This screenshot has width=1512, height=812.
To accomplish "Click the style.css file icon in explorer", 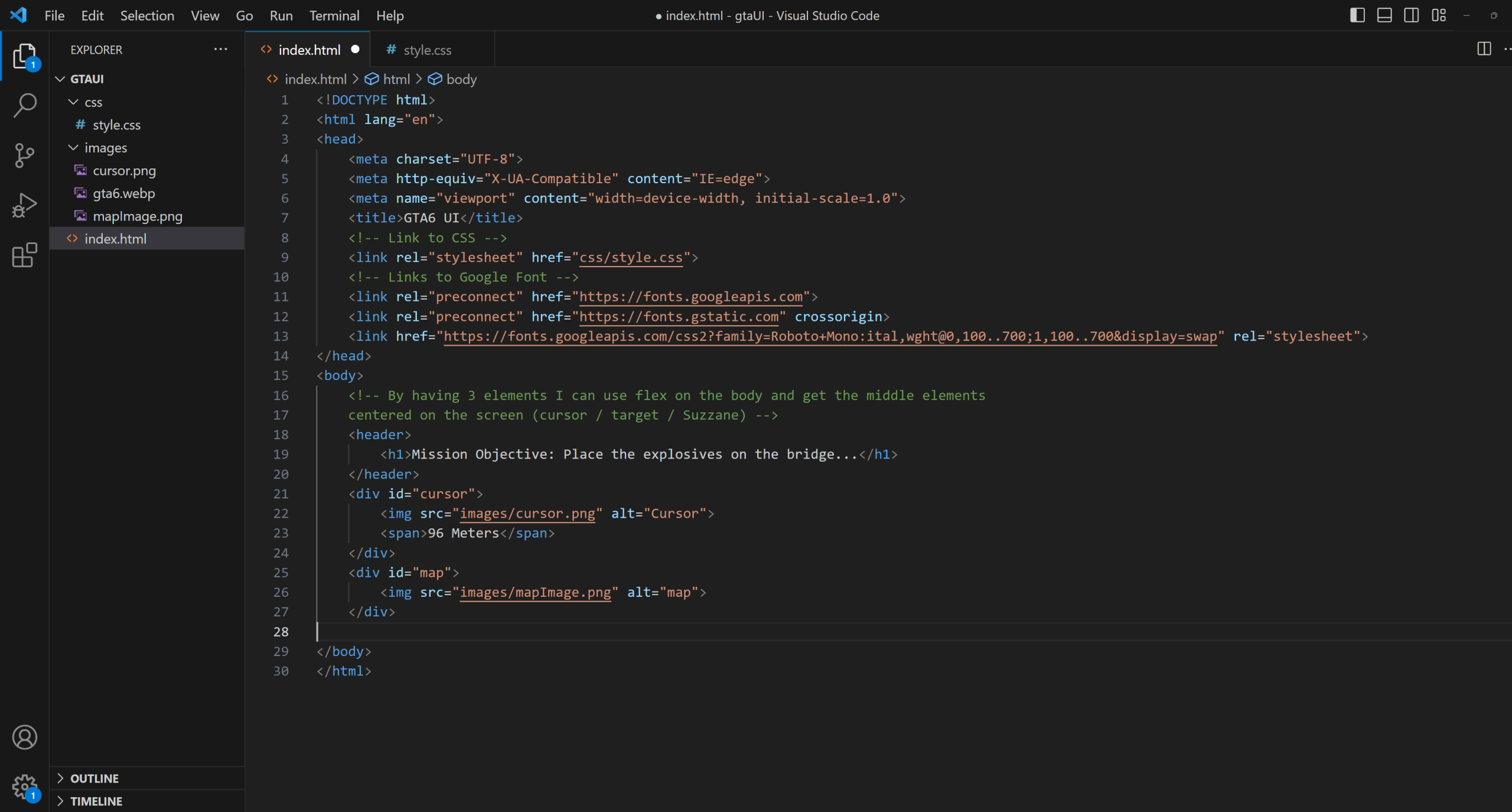I will point(80,125).
